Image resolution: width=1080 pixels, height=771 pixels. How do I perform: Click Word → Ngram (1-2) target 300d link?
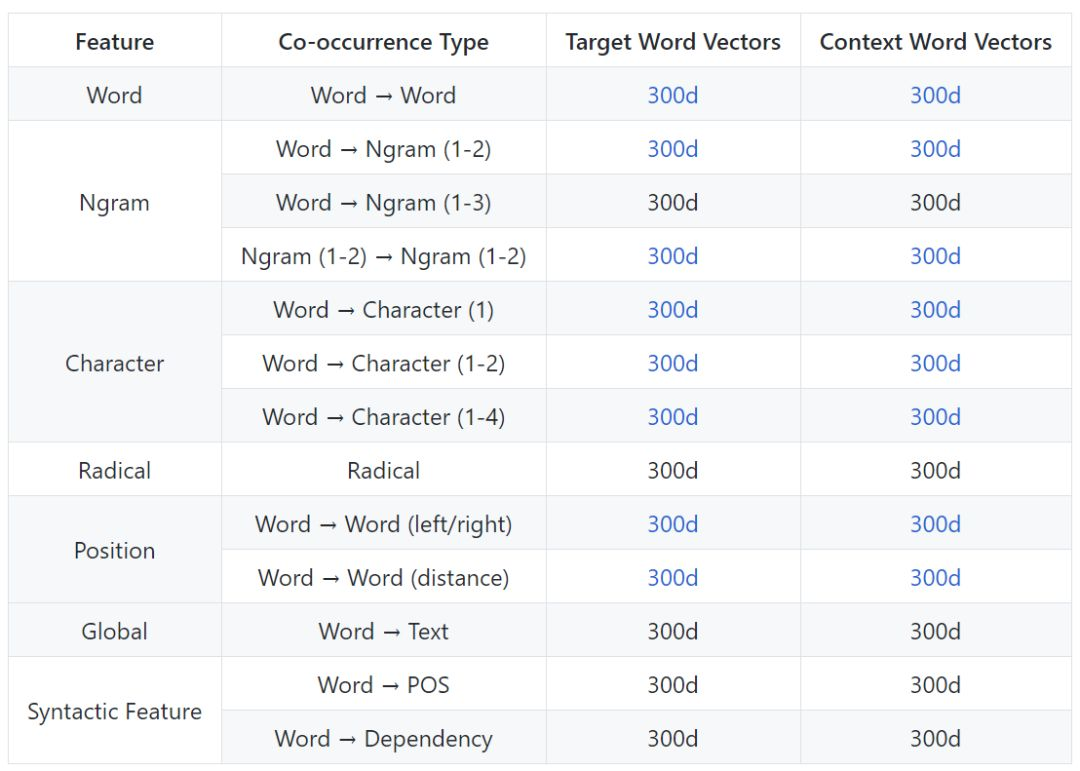pyautogui.click(x=672, y=149)
